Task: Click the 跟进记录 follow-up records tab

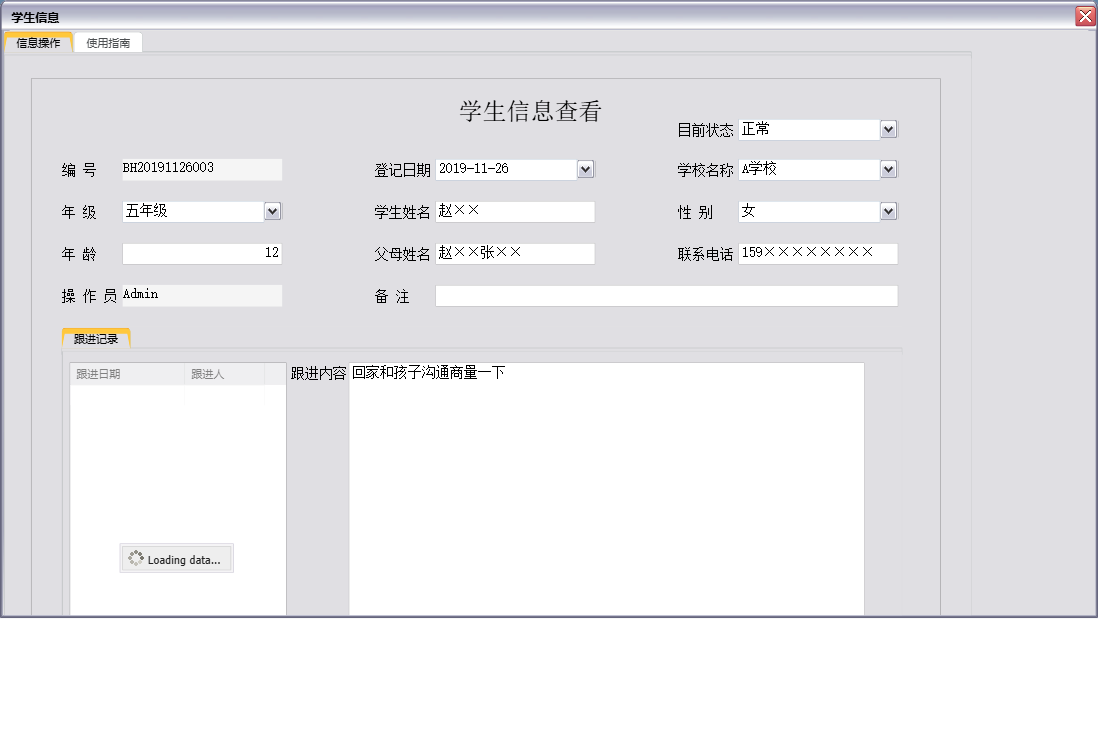Action: tap(97, 337)
